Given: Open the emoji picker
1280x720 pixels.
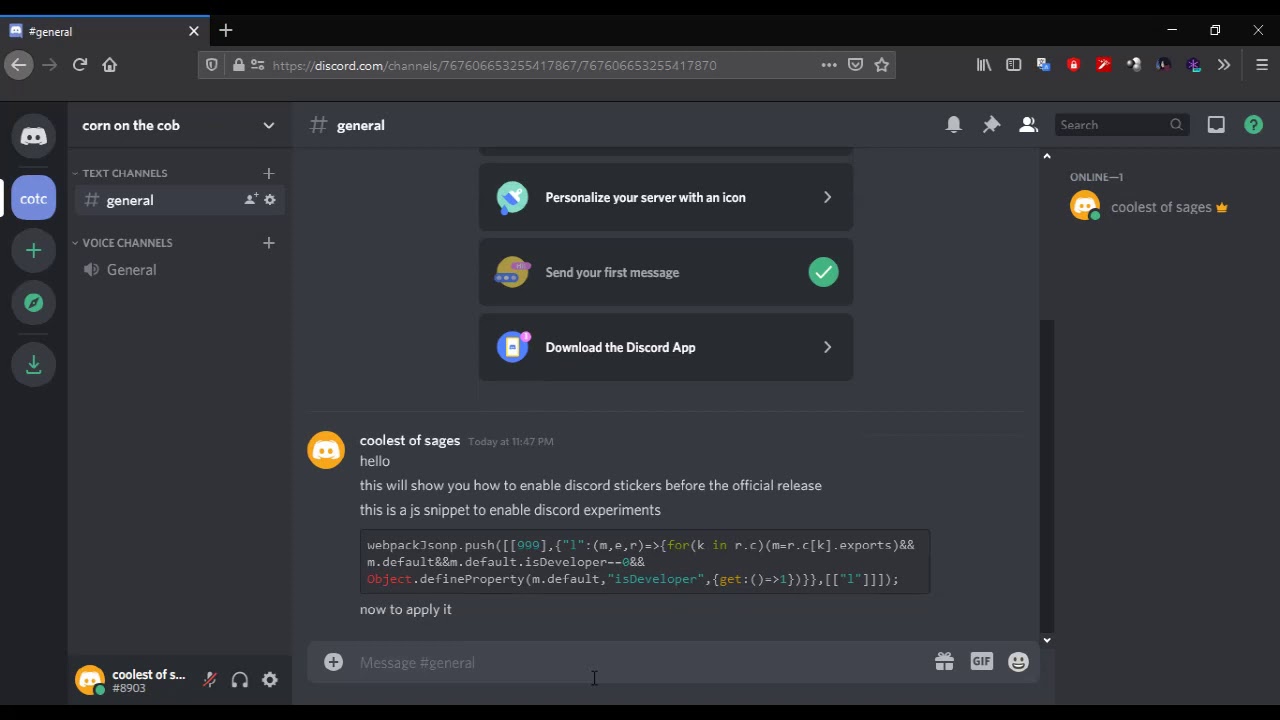Looking at the screenshot, I should pos(1018,661).
